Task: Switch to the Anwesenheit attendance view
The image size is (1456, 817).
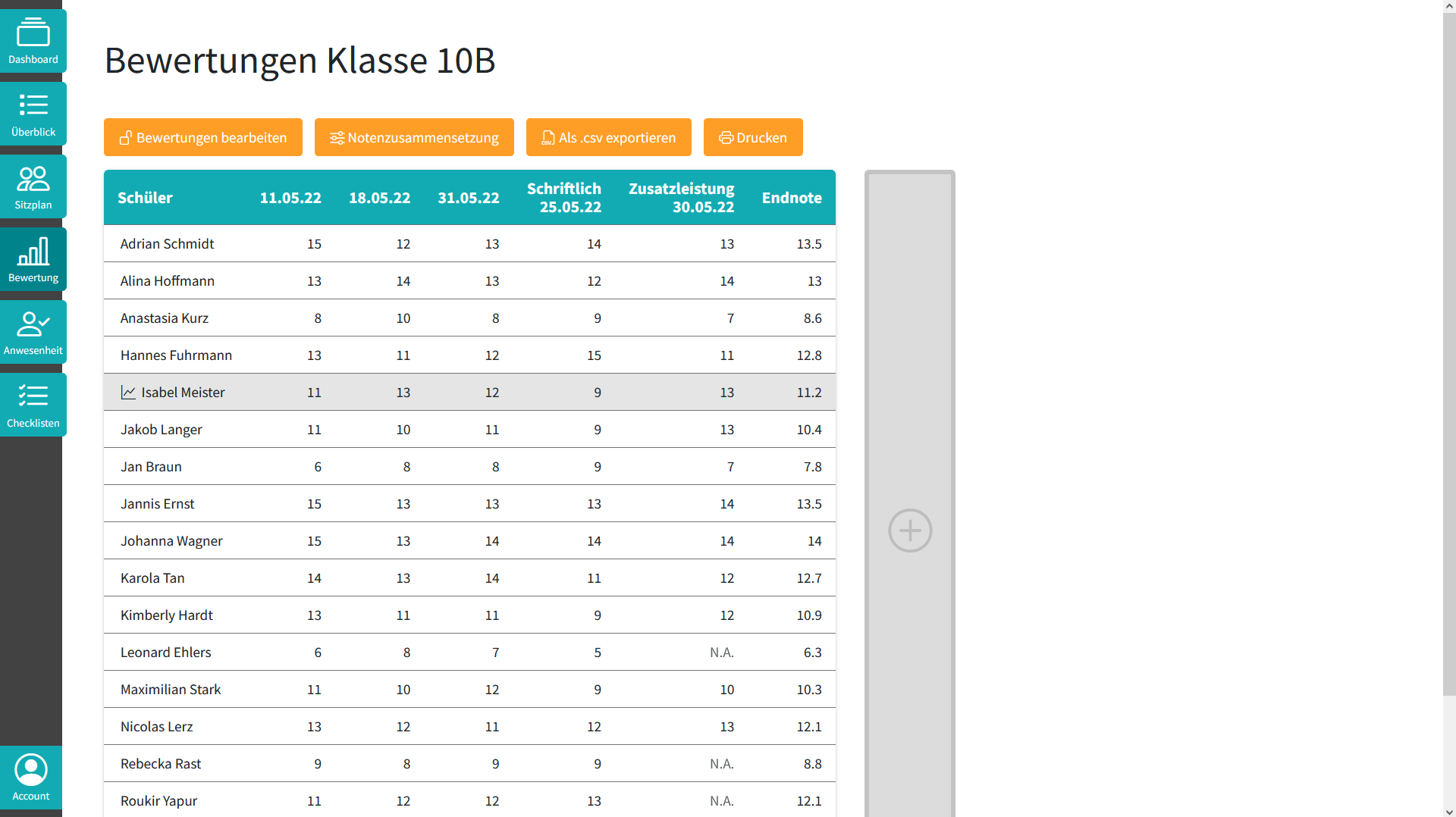Action: [x=33, y=331]
